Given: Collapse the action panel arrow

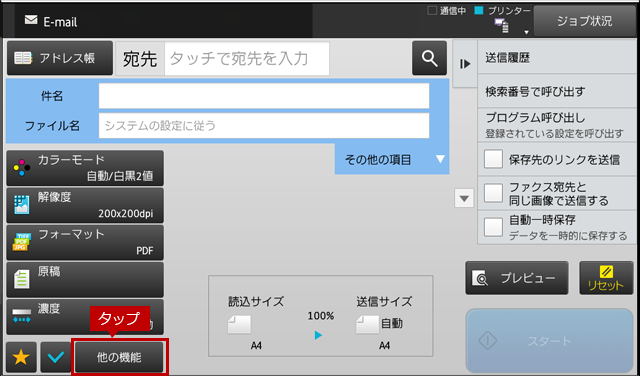Looking at the screenshot, I should coord(465,64).
